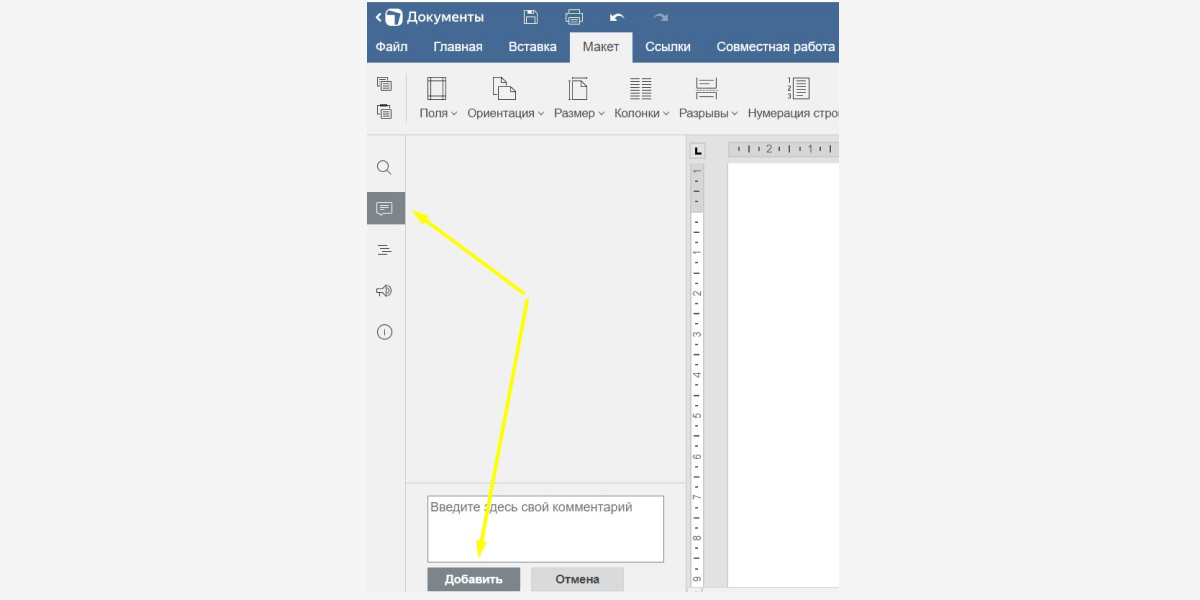Click into the comment text field
Image resolution: width=1200 pixels, height=600 pixels.
545,528
